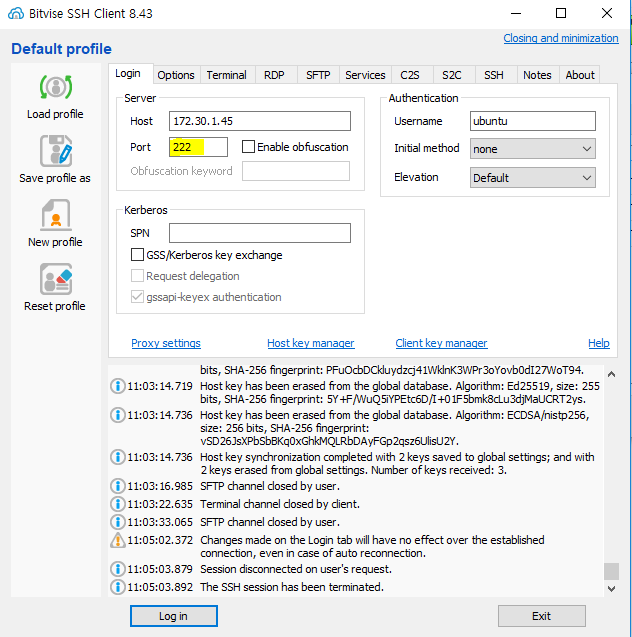632x637 pixels.
Task: Open the Elevation dropdown
Action: pos(532,178)
